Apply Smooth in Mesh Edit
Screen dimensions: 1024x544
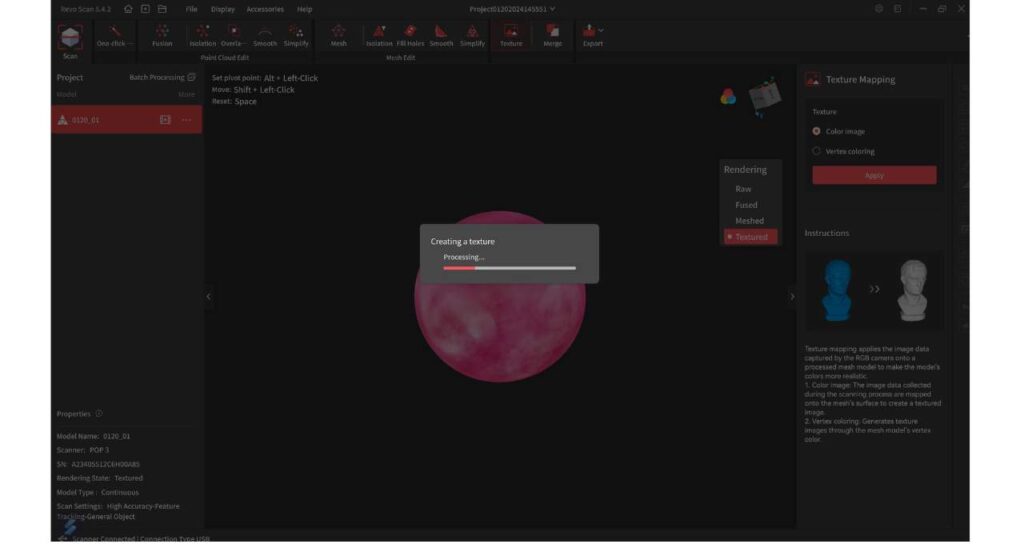441,37
